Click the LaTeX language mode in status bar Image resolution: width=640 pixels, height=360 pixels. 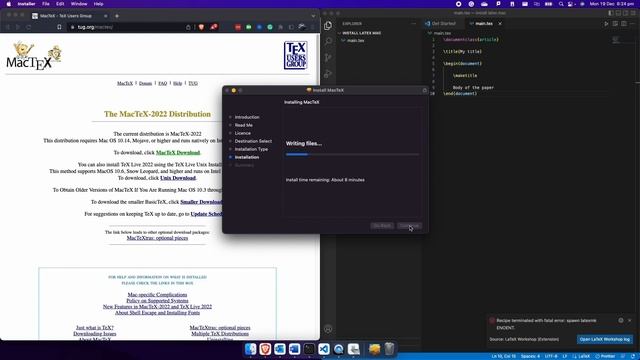584,356
